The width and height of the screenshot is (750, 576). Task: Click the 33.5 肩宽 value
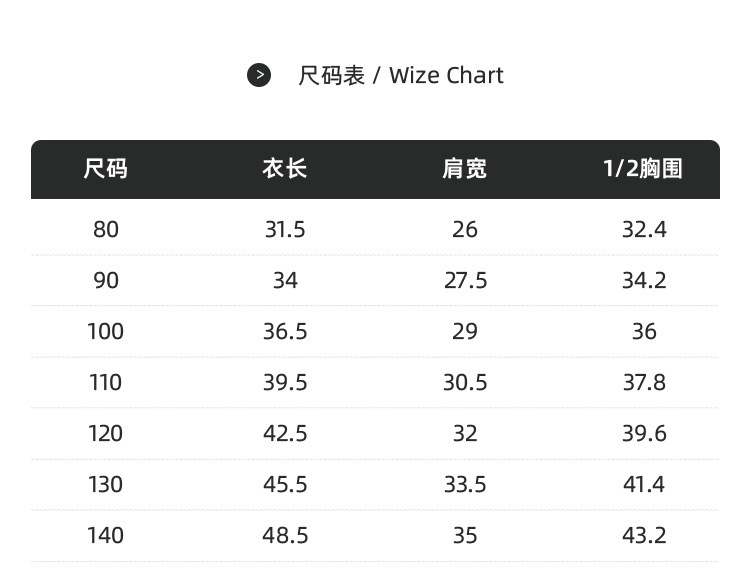pyautogui.click(x=465, y=485)
